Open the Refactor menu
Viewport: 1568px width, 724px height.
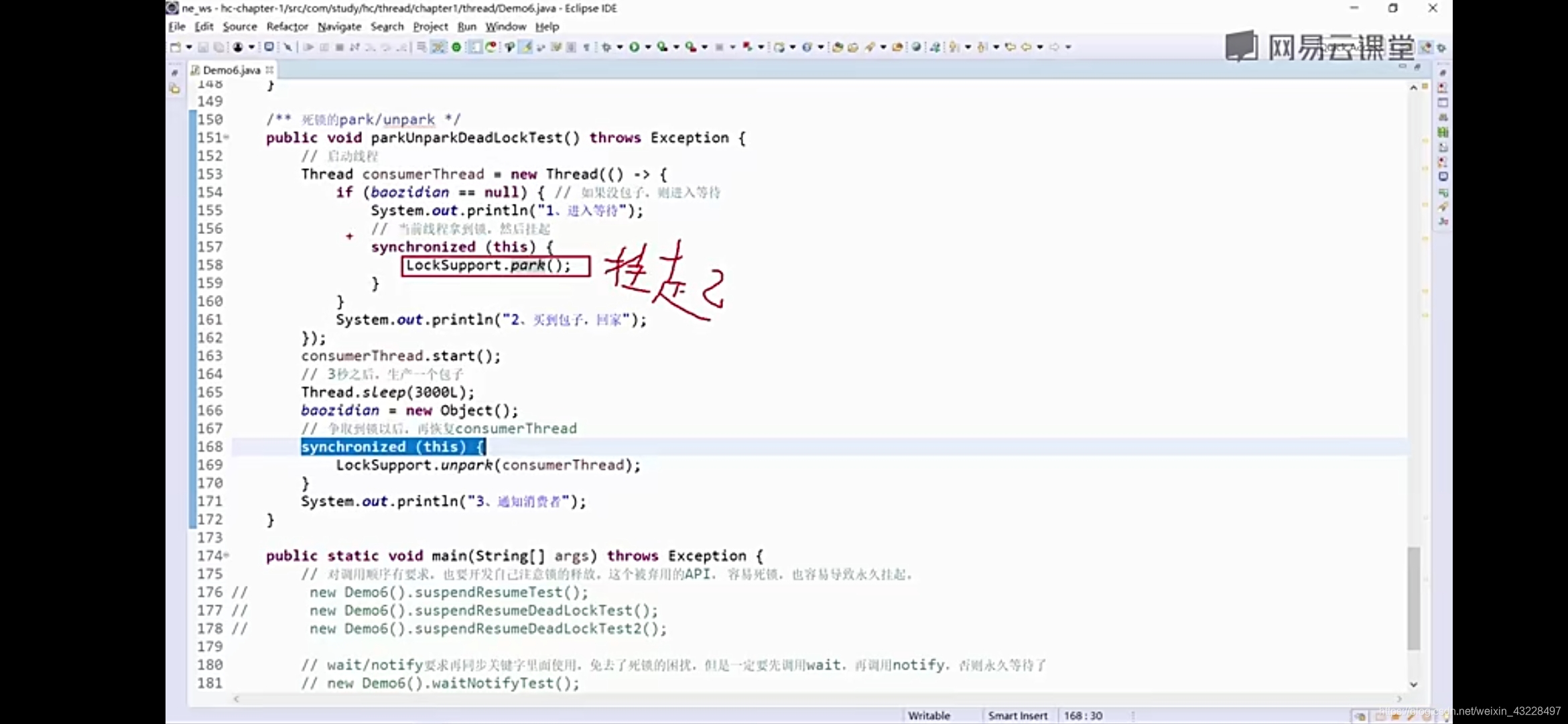tap(287, 27)
